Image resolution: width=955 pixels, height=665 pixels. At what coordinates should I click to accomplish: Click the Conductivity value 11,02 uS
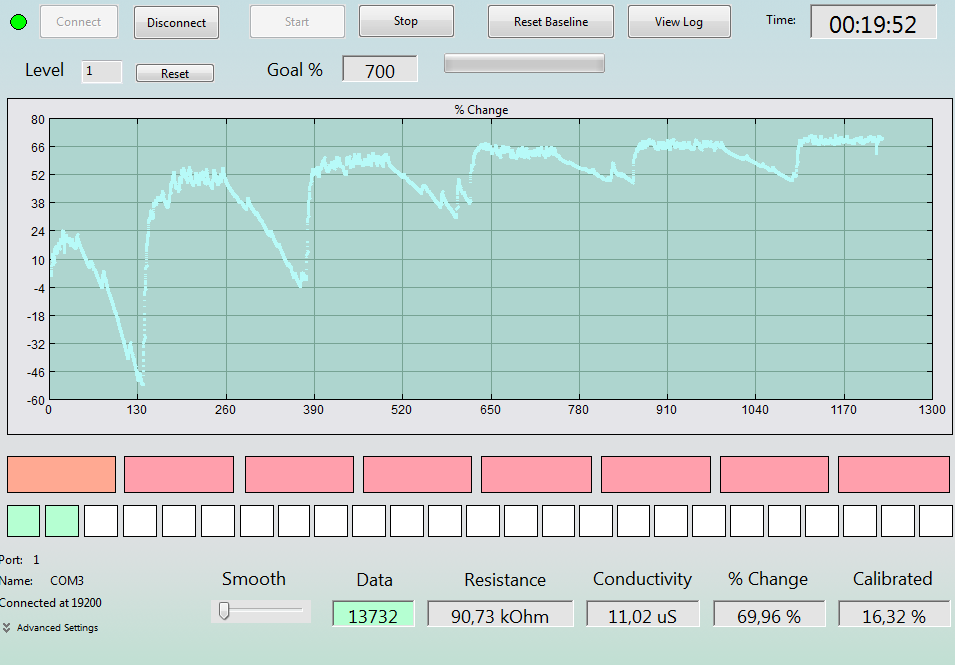[643, 614]
